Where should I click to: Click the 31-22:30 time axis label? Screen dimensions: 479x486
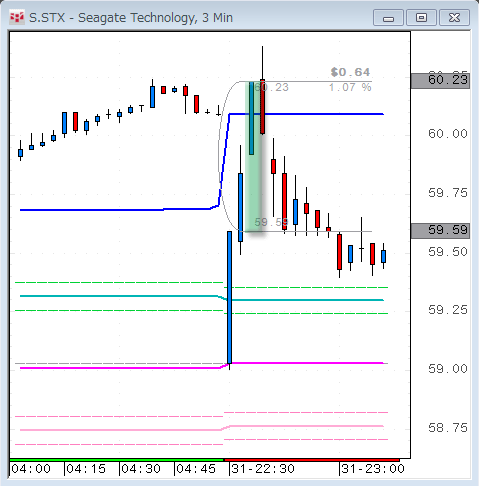[x=263, y=469]
